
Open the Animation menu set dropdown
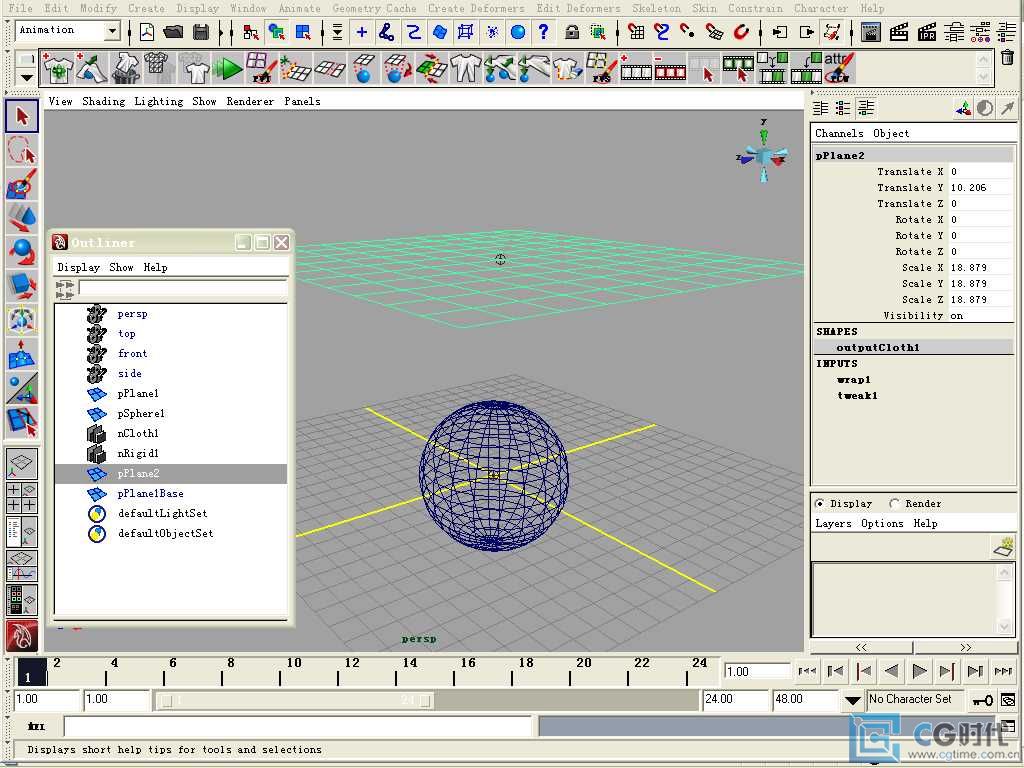pyautogui.click(x=112, y=31)
